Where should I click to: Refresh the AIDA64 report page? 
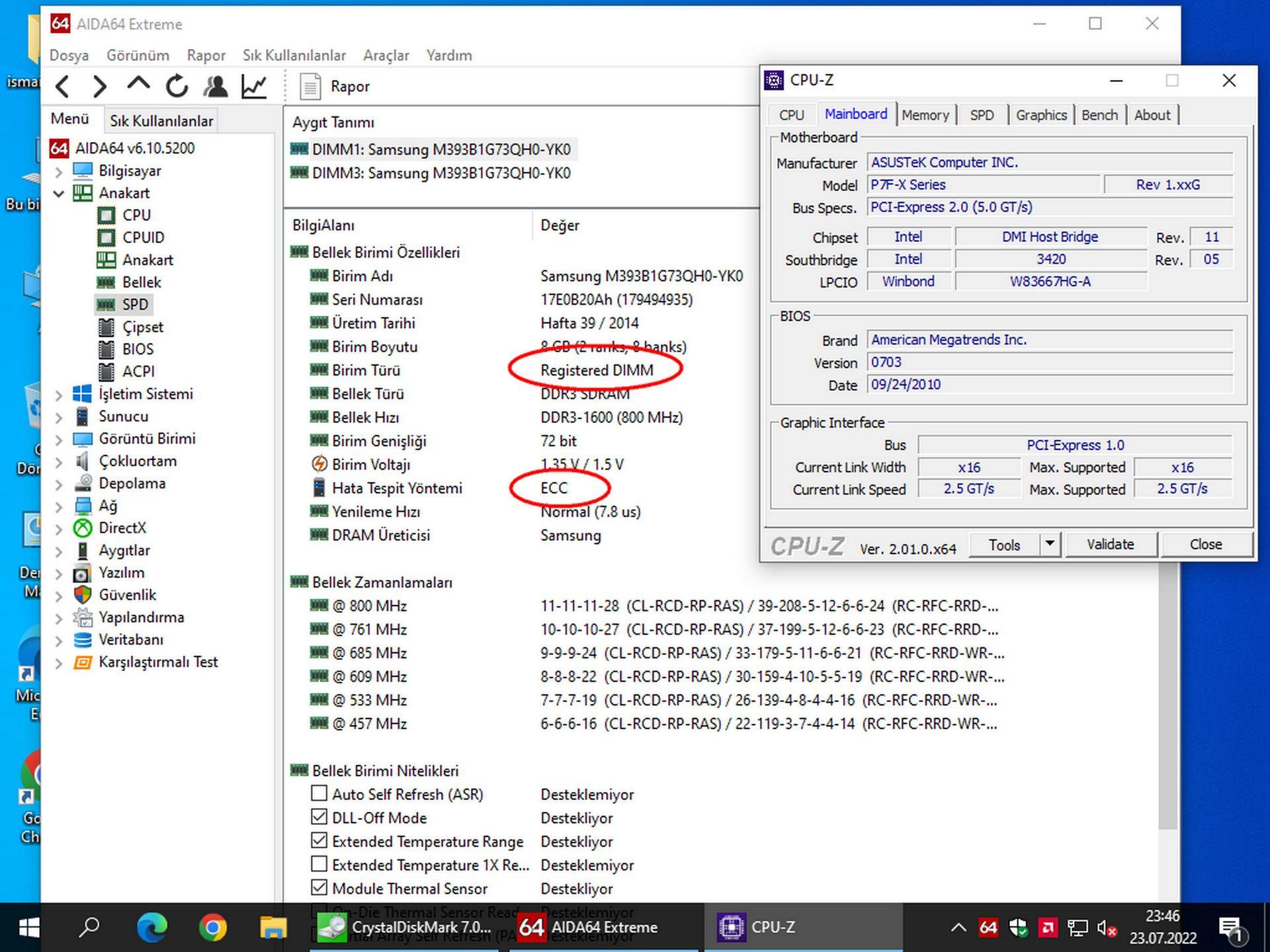click(177, 87)
